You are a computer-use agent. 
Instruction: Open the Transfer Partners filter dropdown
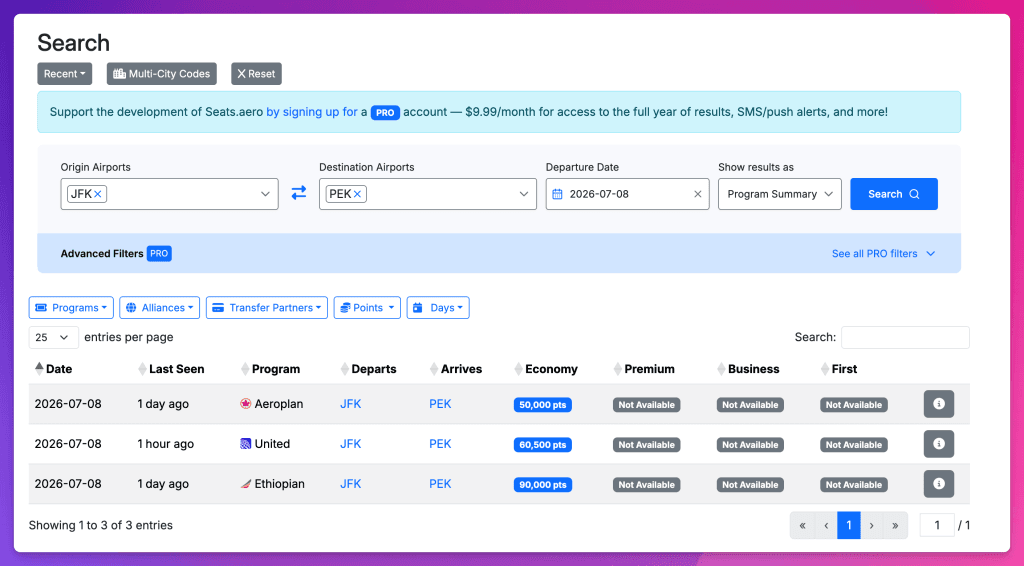tap(266, 307)
